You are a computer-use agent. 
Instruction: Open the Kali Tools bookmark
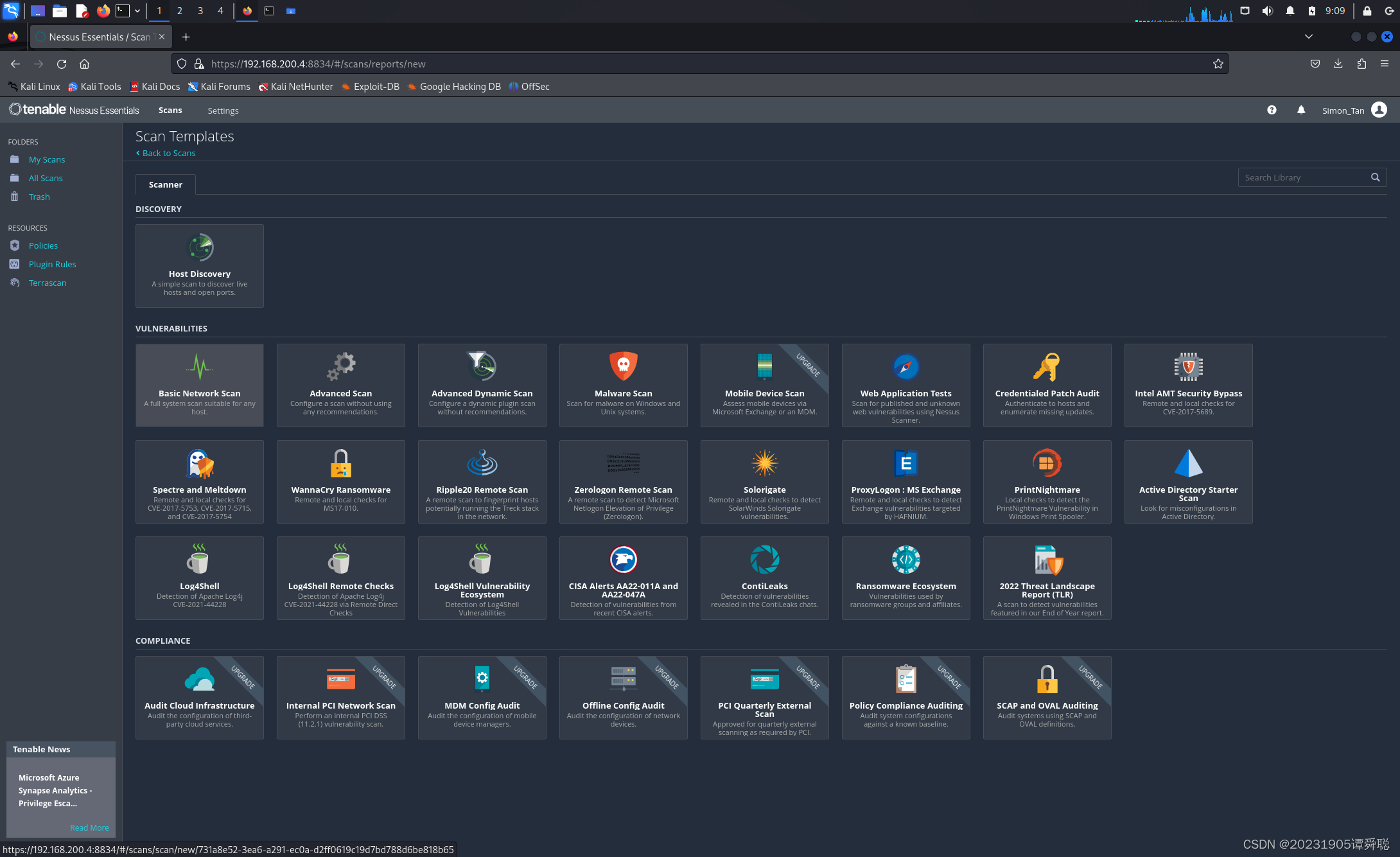pyautogui.click(x=94, y=86)
